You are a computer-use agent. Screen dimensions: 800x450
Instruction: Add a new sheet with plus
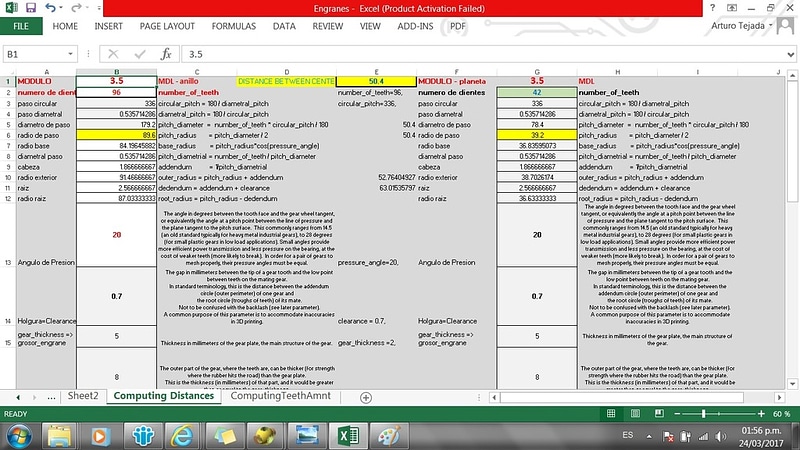(366, 397)
